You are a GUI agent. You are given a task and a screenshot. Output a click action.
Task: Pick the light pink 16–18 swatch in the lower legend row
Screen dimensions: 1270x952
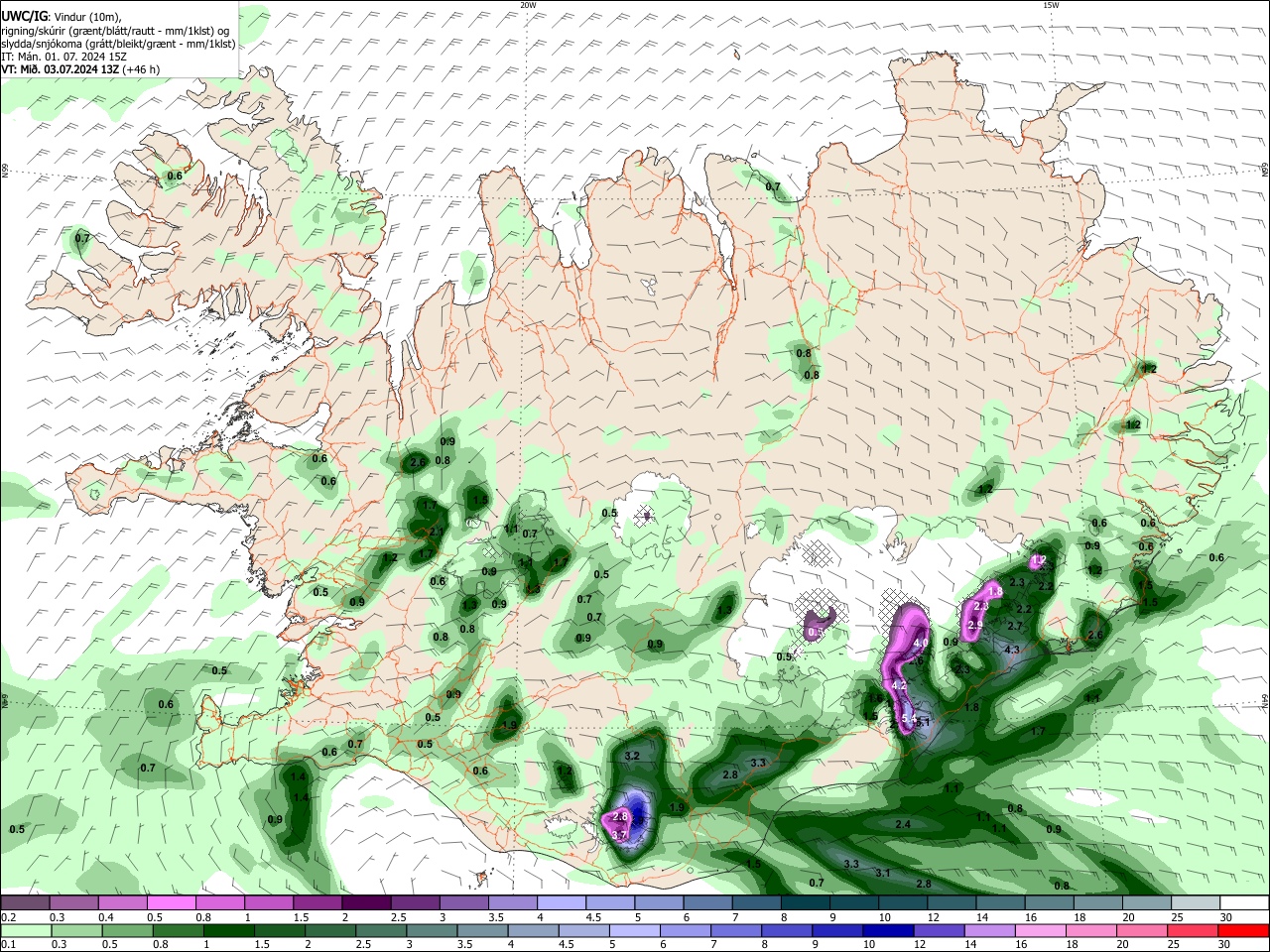click(x=1043, y=930)
